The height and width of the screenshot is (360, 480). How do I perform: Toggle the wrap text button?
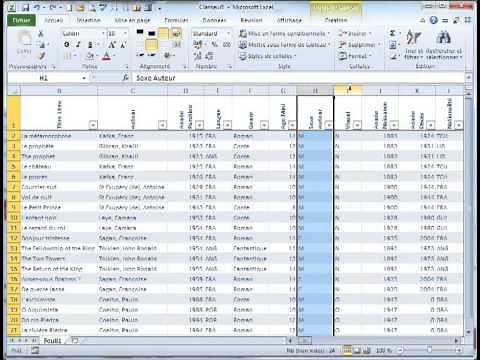click(x=176, y=33)
